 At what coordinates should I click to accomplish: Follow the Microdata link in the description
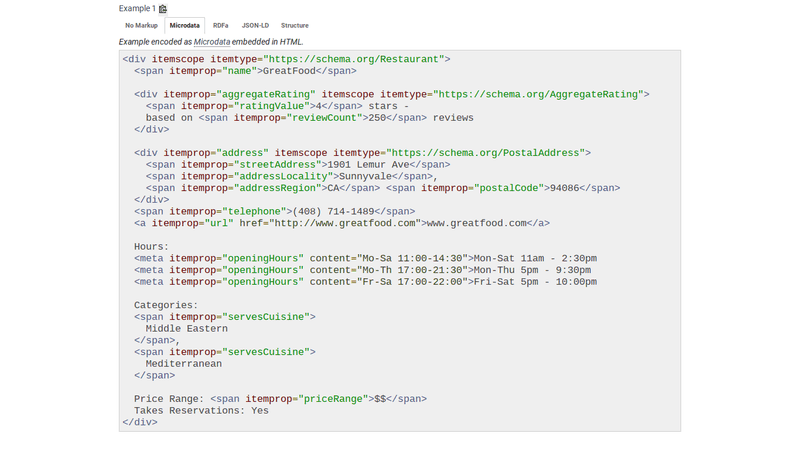[212, 42]
